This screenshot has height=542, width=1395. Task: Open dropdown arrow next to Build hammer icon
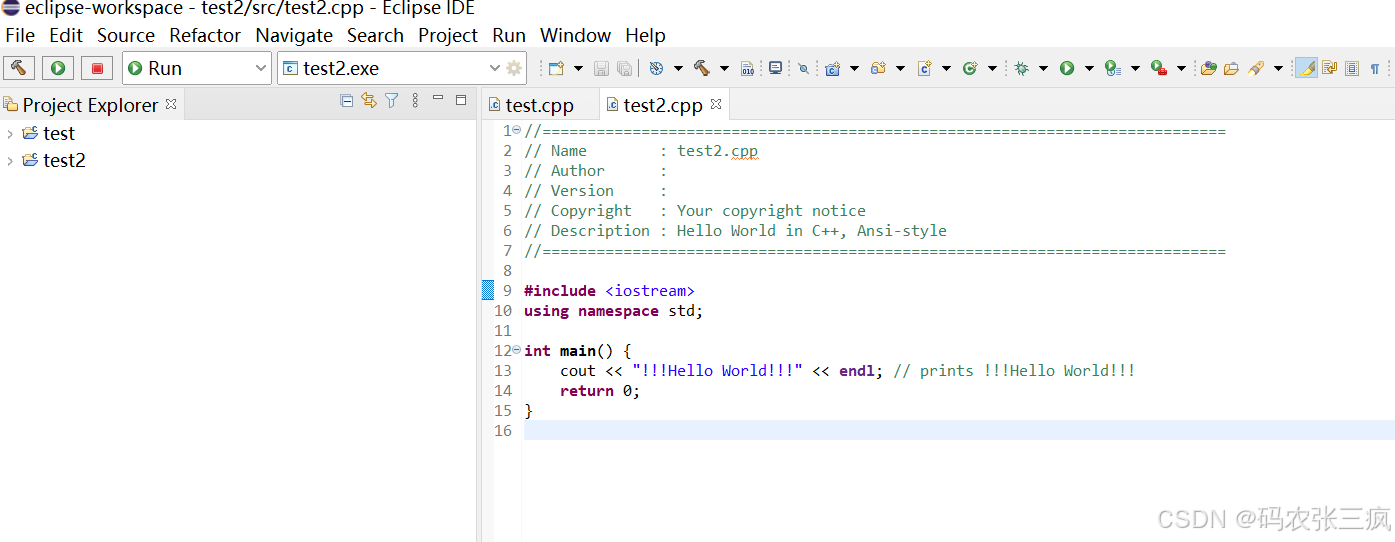tap(724, 68)
